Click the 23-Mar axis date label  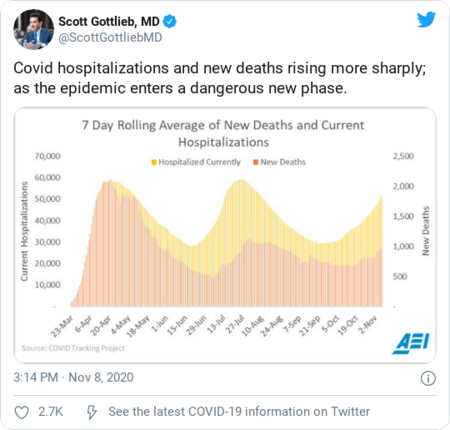pyautogui.click(x=62, y=326)
